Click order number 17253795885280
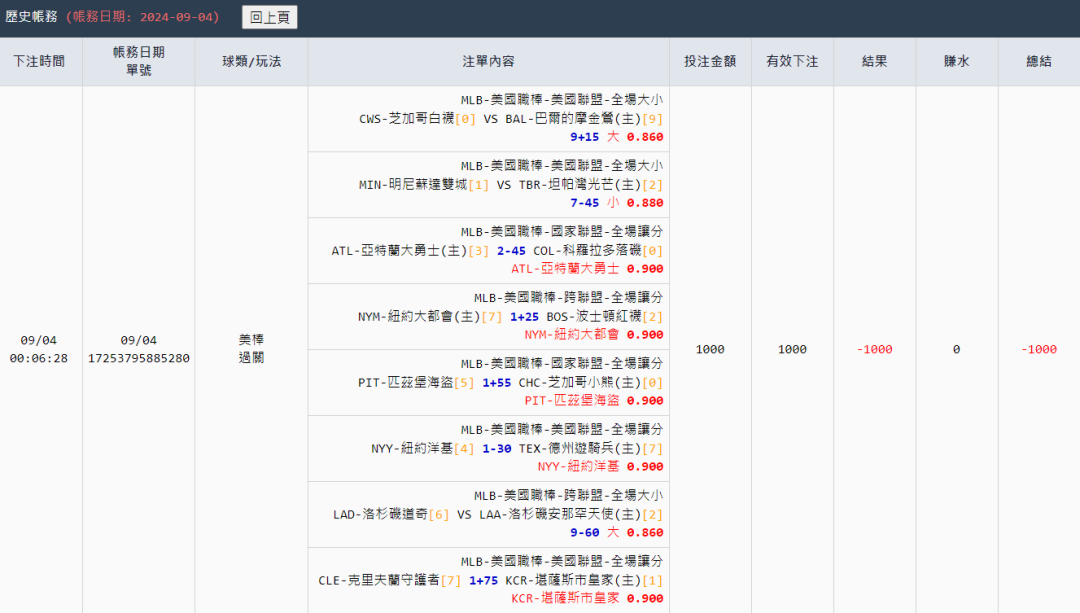 coord(138,358)
